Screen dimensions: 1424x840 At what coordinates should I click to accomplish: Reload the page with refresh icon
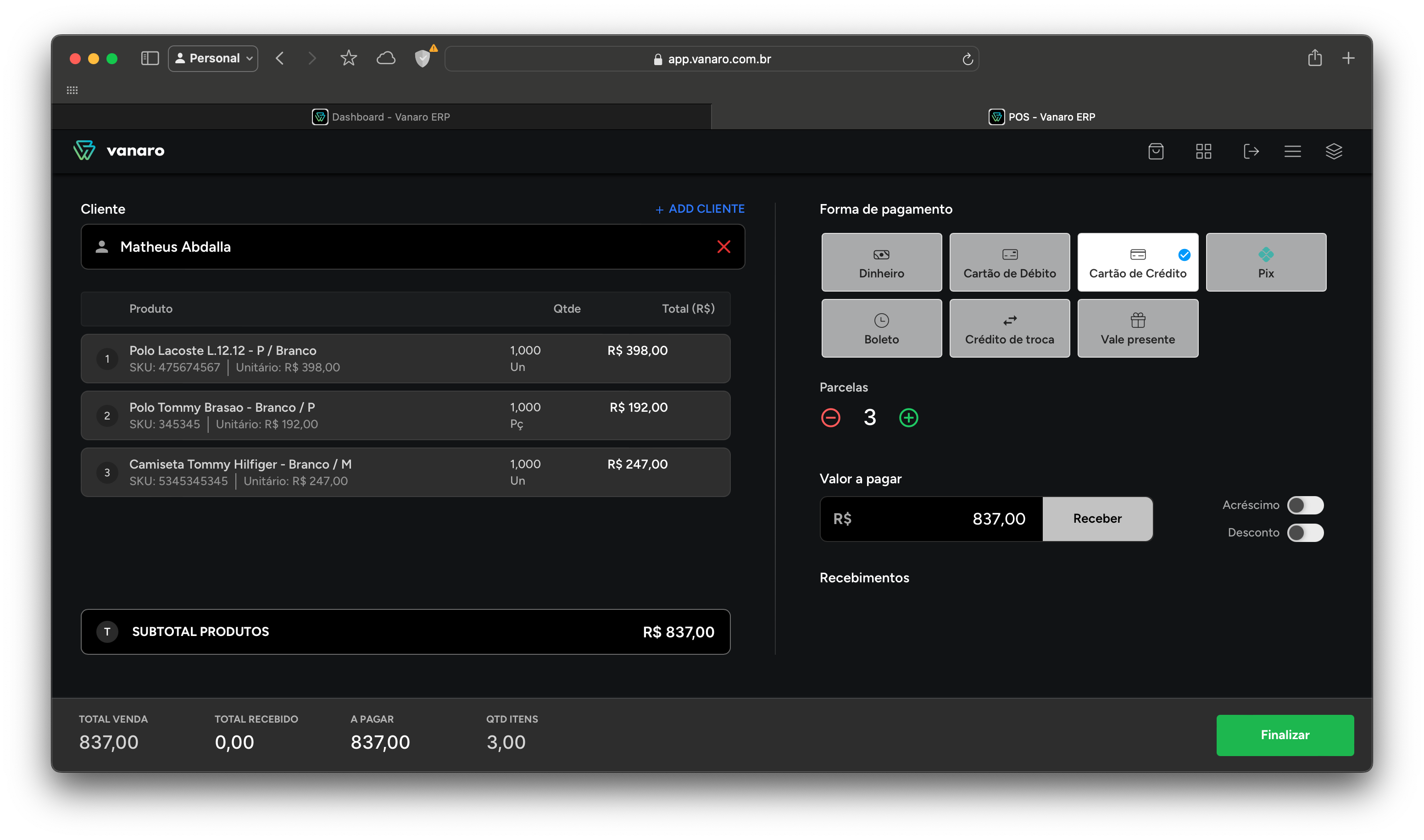967,59
